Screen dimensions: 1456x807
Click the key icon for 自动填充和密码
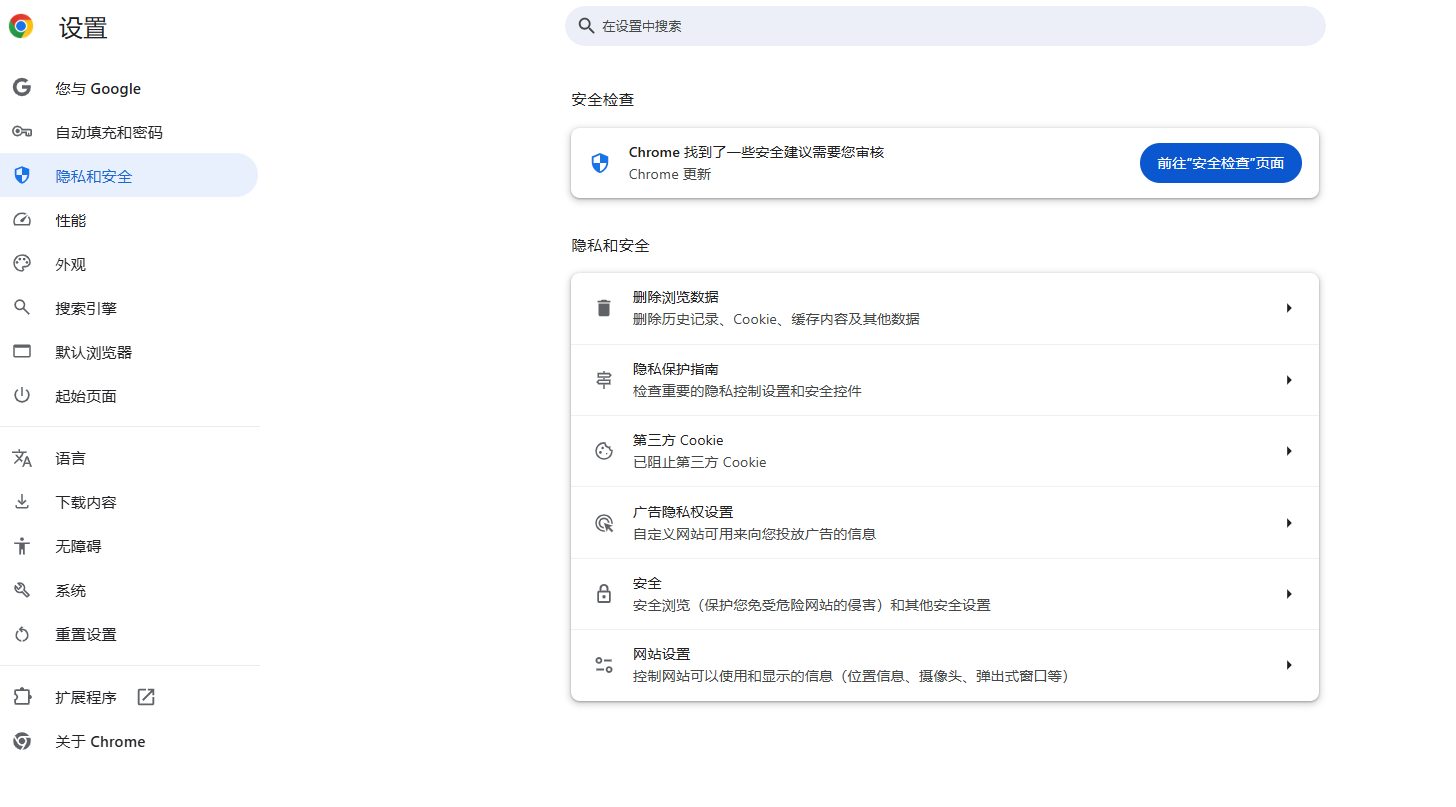pos(22,132)
